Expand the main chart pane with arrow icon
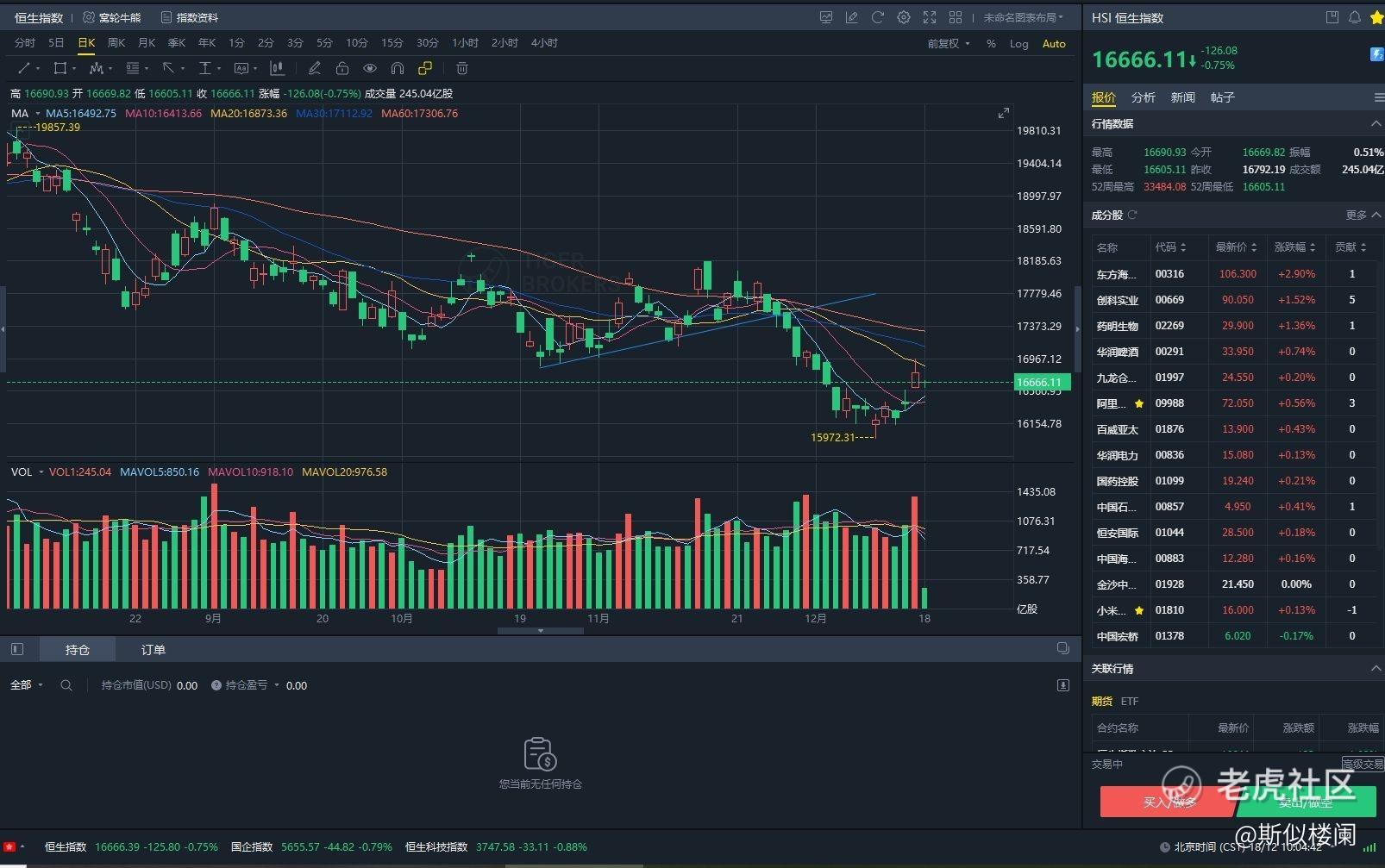The width and height of the screenshot is (1385, 868). (x=1004, y=113)
